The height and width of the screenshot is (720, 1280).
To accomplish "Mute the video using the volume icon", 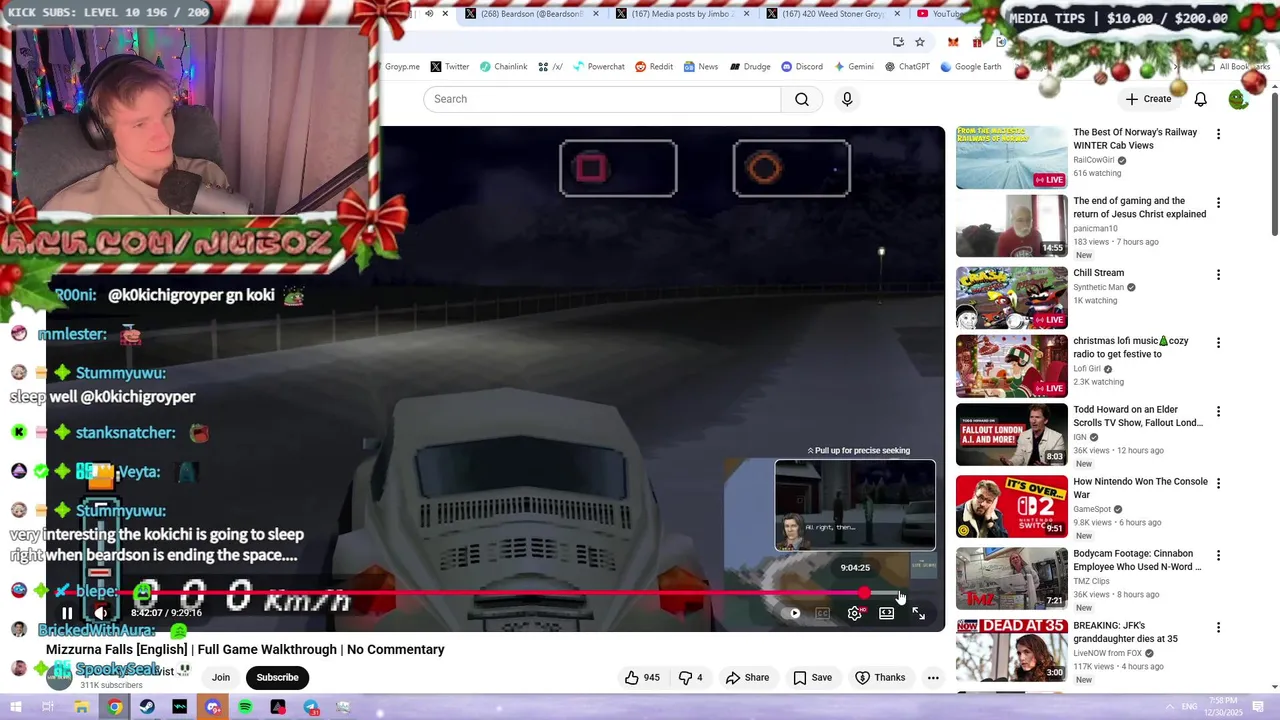I will (x=100, y=613).
